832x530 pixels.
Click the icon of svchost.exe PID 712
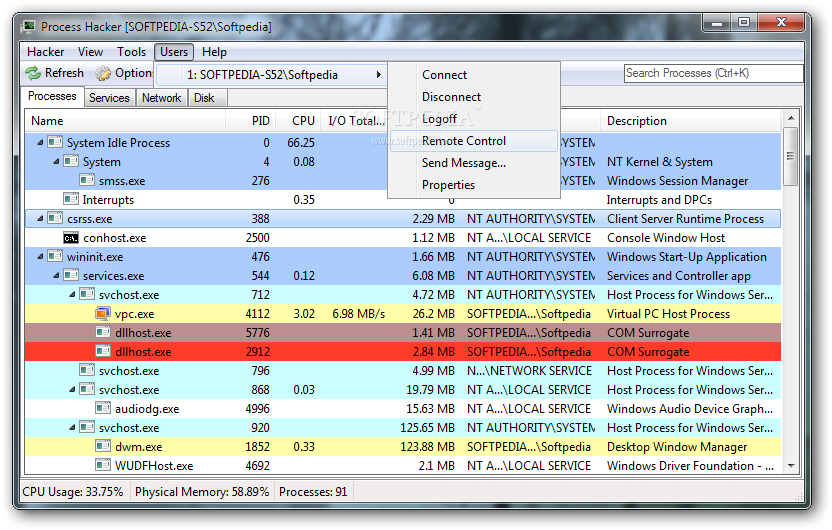[87, 294]
